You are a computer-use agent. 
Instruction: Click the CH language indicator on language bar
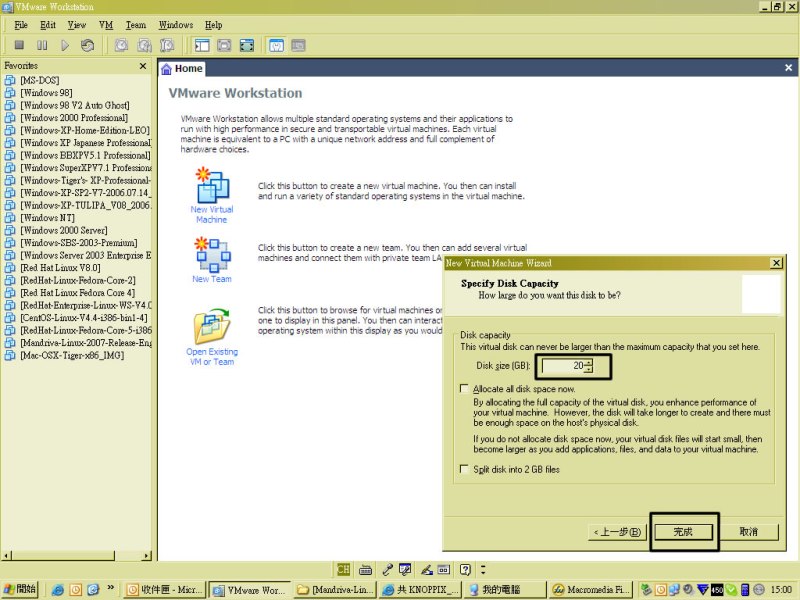[343, 569]
